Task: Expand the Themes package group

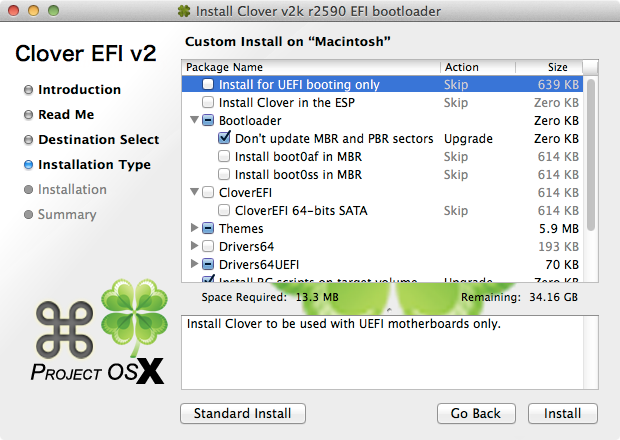Action: click(194, 227)
